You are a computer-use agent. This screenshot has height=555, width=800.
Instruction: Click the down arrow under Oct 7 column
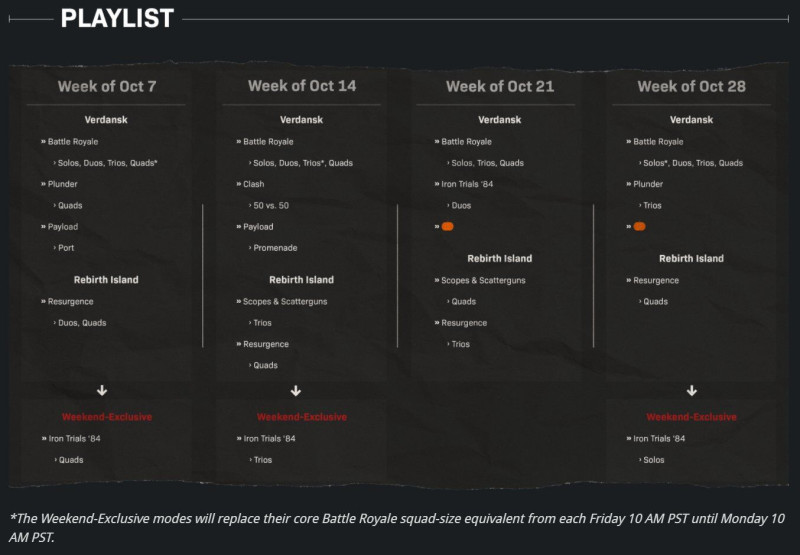[102, 391]
